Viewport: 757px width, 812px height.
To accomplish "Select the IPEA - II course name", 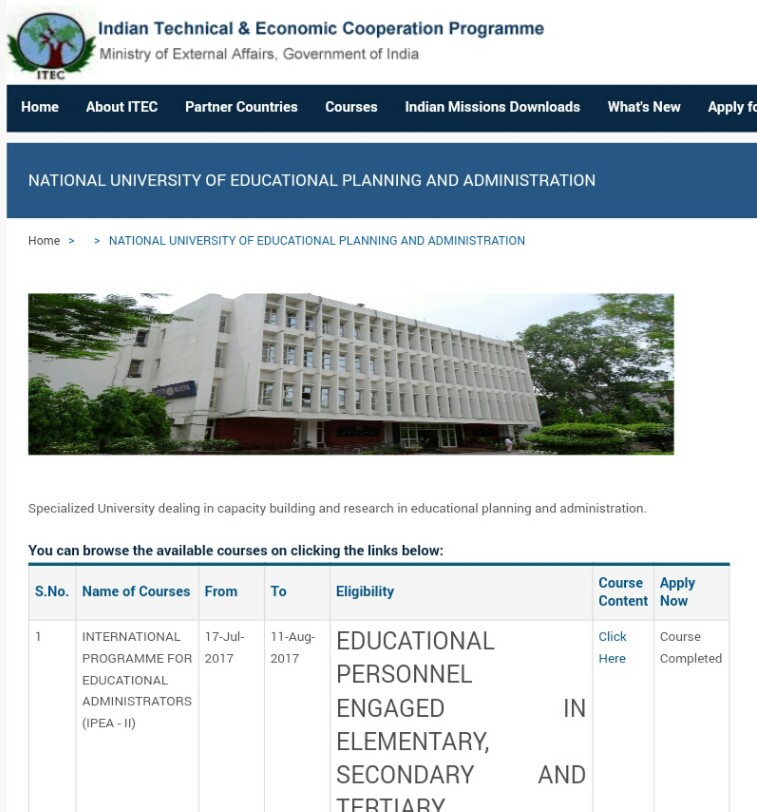I will [x=137, y=679].
